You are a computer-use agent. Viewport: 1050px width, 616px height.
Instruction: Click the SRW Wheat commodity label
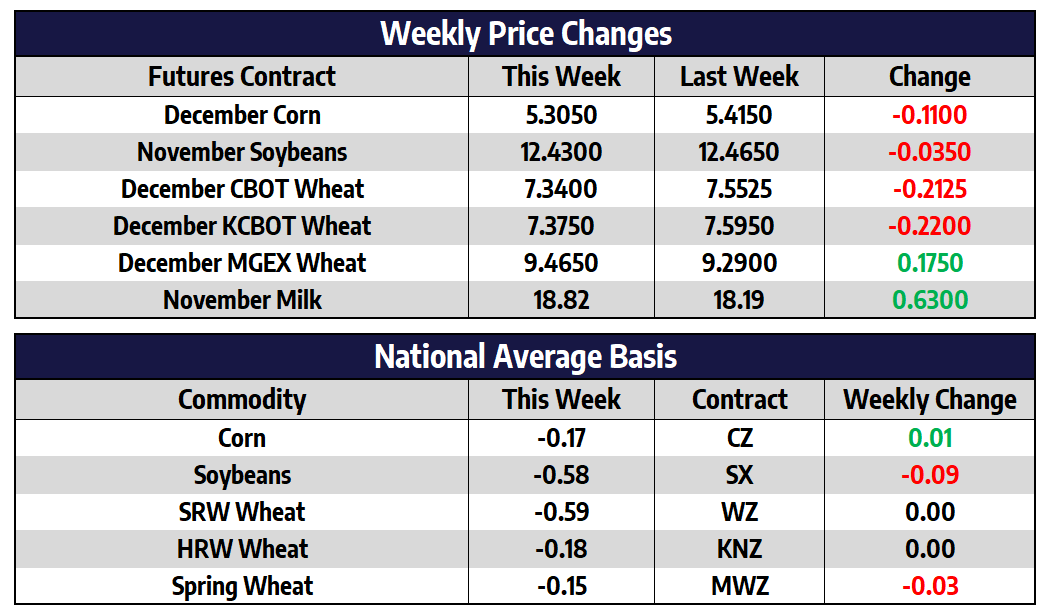pos(242,512)
